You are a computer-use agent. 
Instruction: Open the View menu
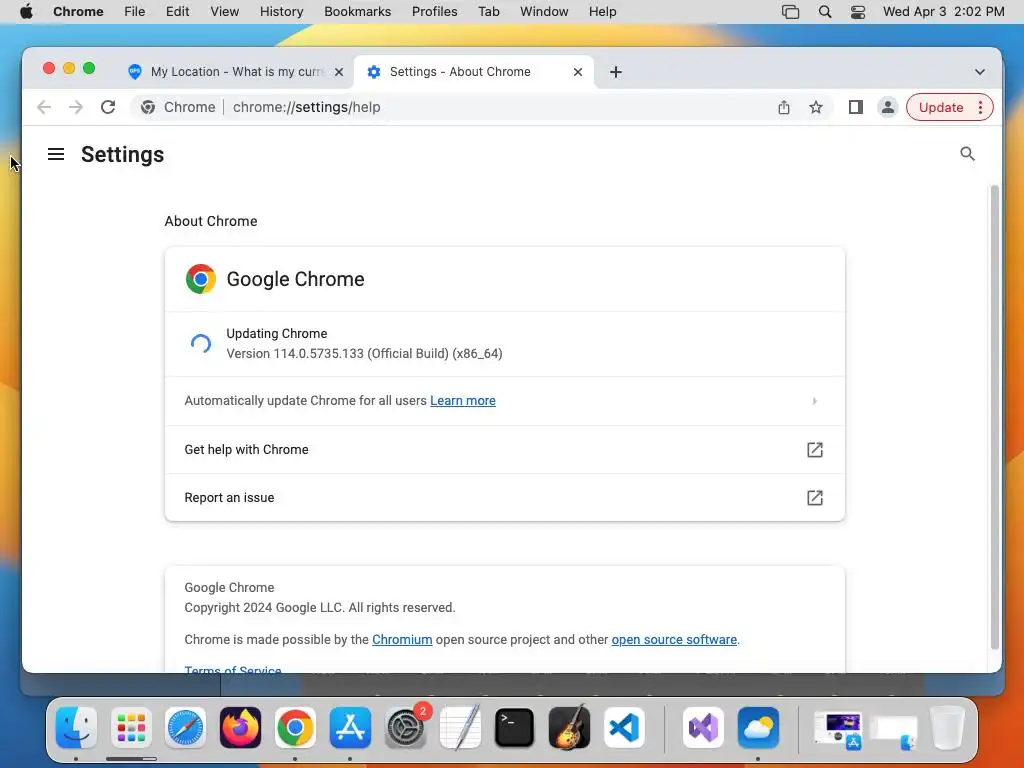tap(224, 12)
